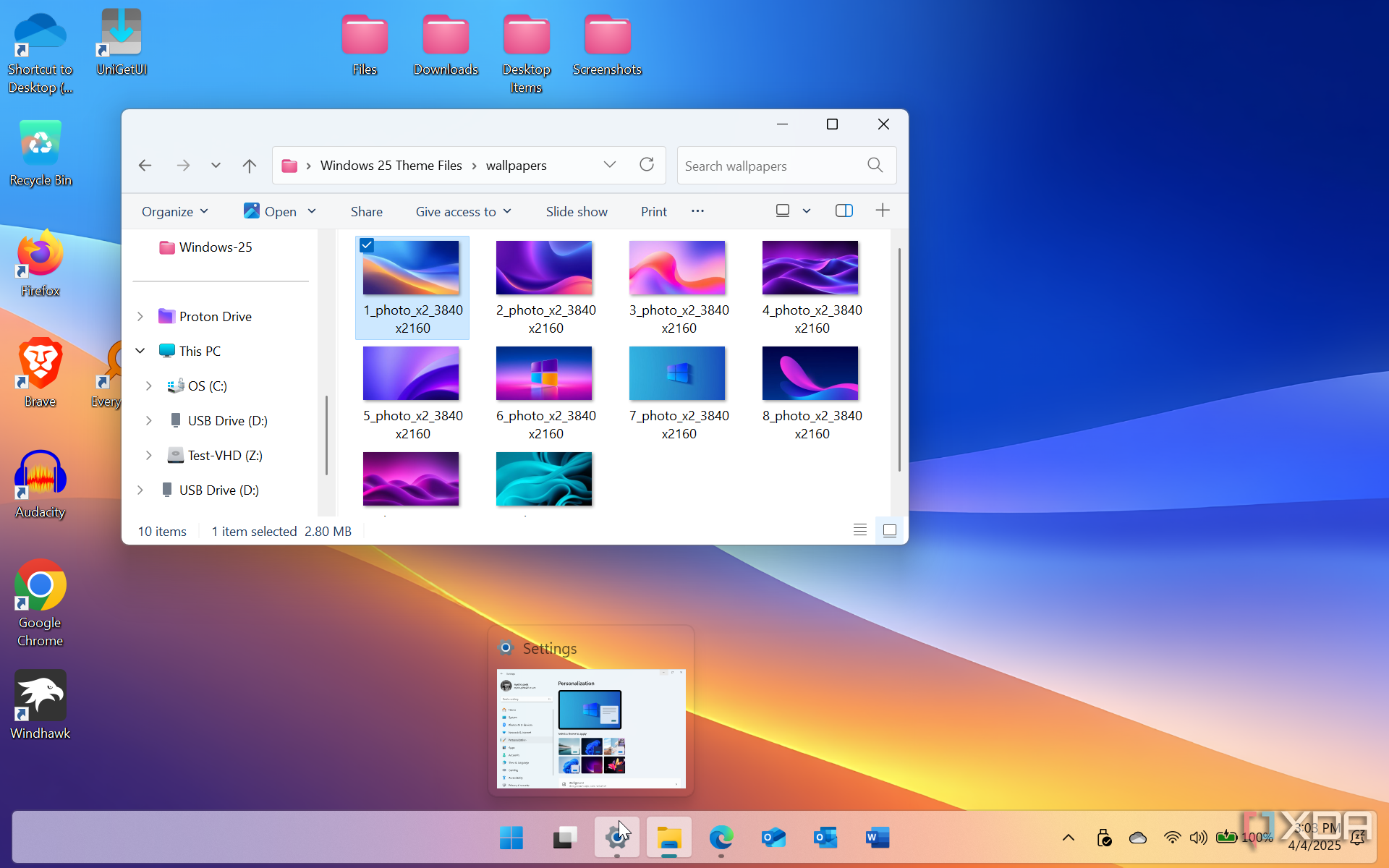
Task: Open the Organize menu
Action: pos(175,211)
